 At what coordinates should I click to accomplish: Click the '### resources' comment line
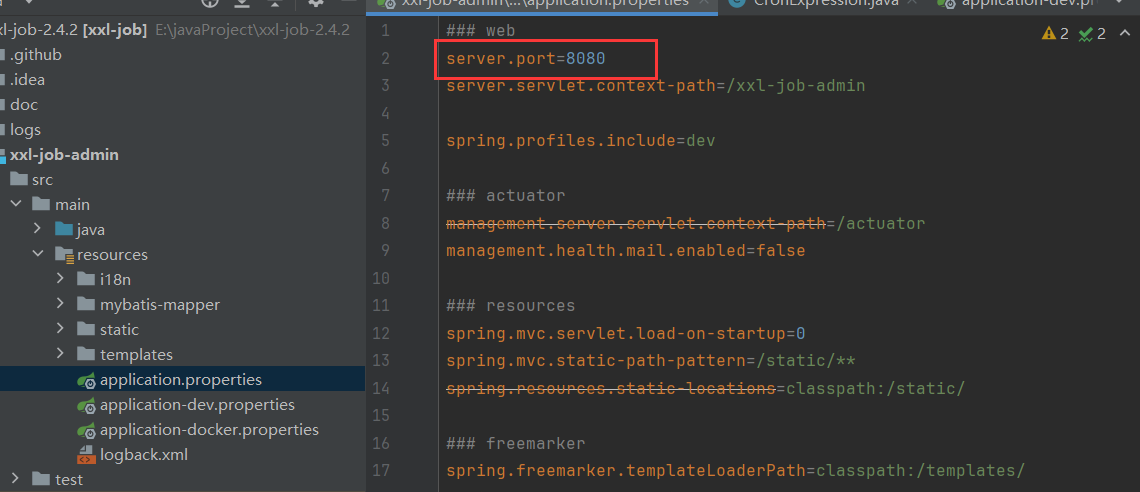(x=510, y=306)
